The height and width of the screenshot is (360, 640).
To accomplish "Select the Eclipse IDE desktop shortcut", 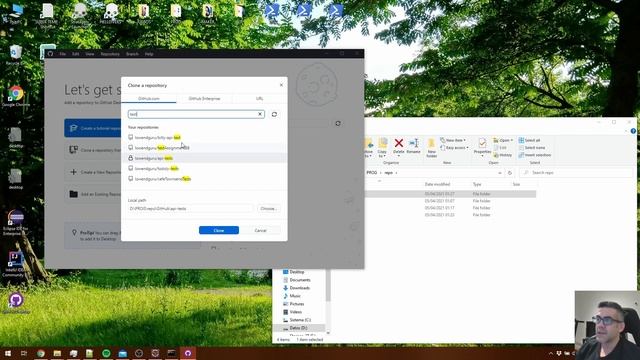I will pyautogui.click(x=16, y=222).
